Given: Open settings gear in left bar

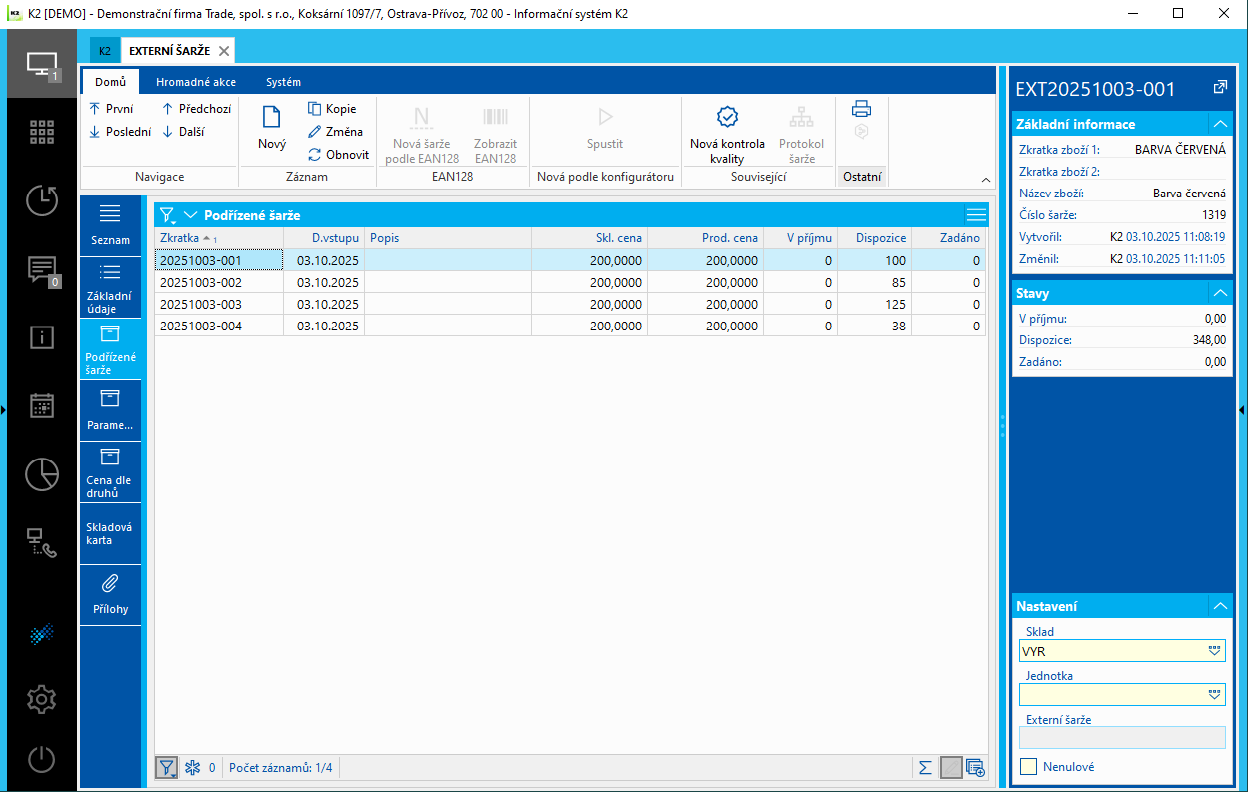Looking at the screenshot, I should click(x=41, y=699).
